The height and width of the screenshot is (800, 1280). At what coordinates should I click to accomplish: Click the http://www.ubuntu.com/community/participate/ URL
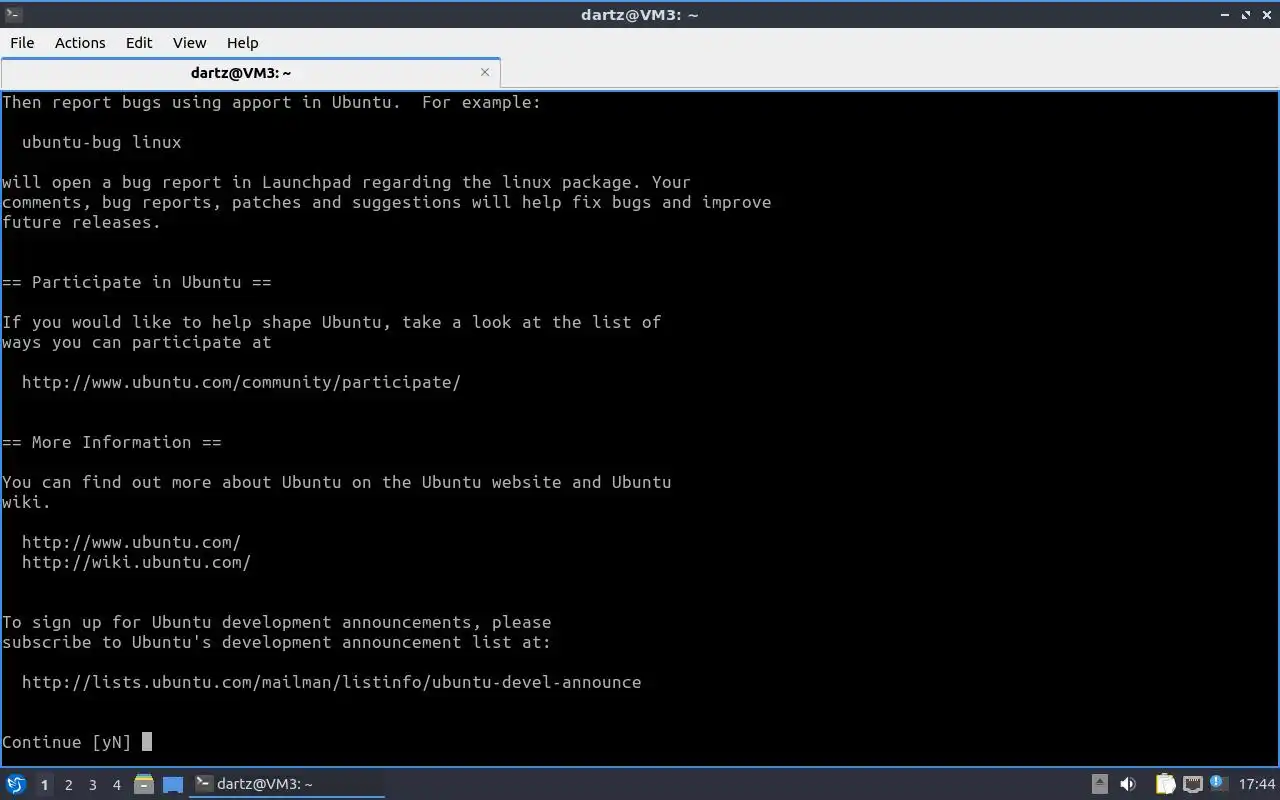pyautogui.click(x=241, y=382)
